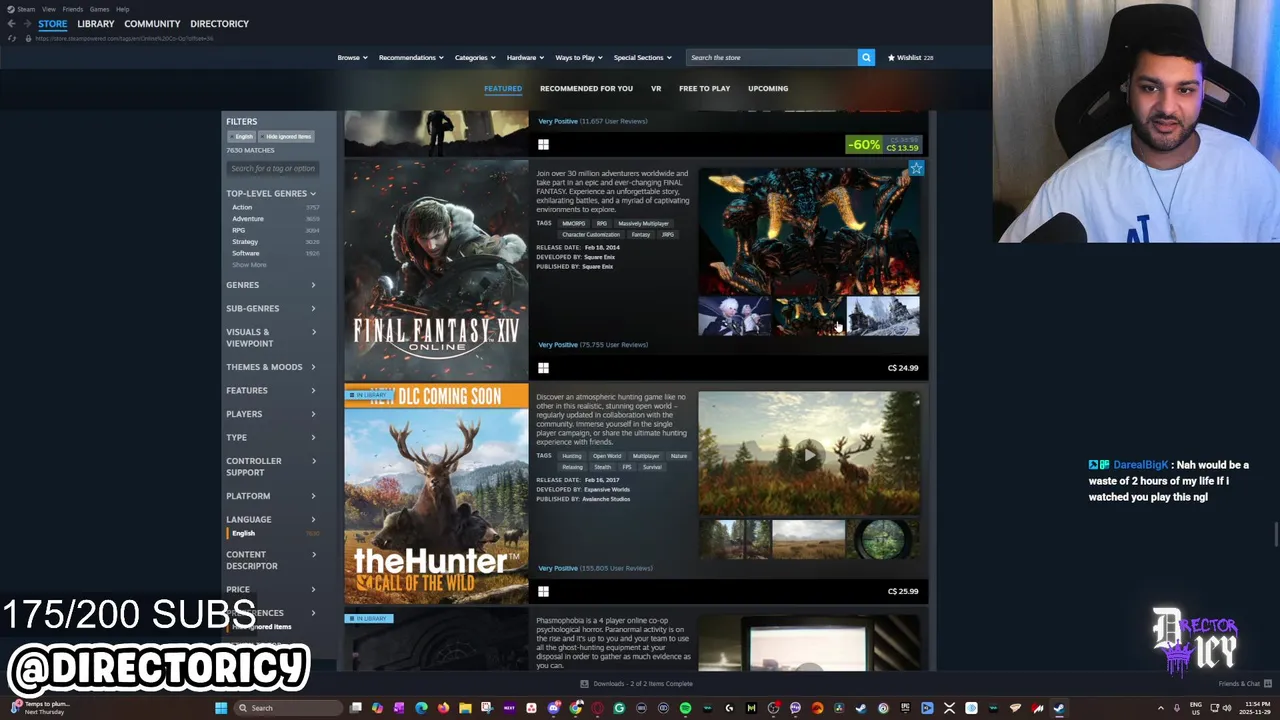Click the Windows platform icon under theHunter
Screen dimensions: 1280x720
[543, 591]
